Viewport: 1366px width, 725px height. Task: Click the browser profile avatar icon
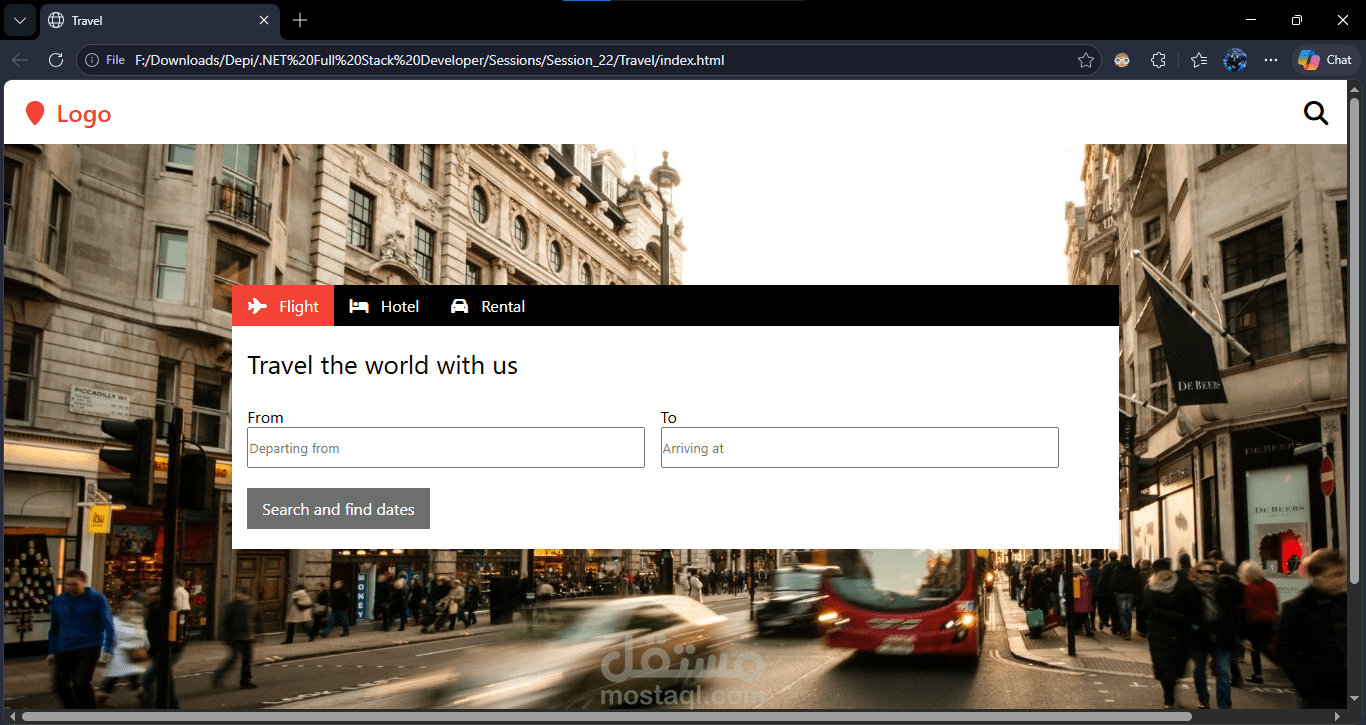click(x=1235, y=60)
